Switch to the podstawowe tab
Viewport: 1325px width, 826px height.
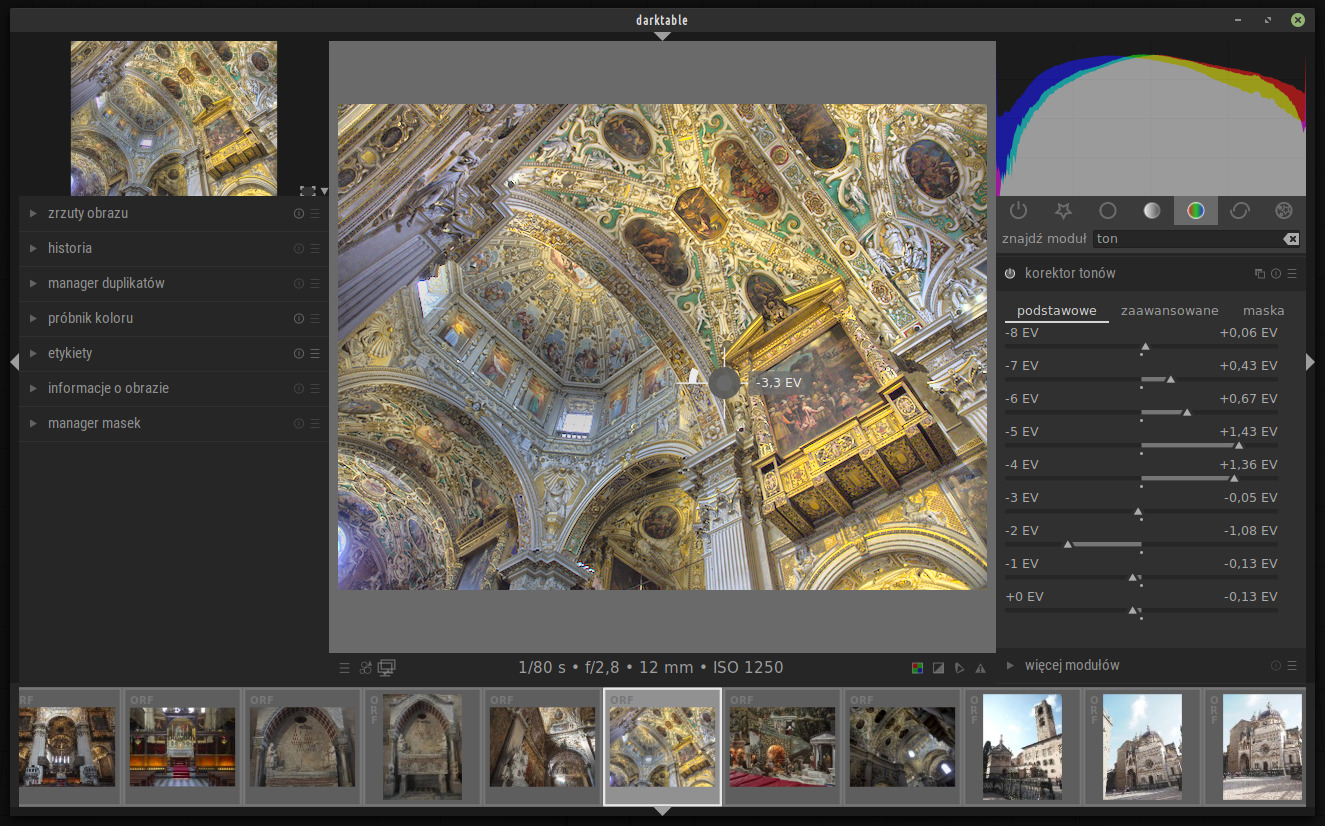coord(1056,311)
